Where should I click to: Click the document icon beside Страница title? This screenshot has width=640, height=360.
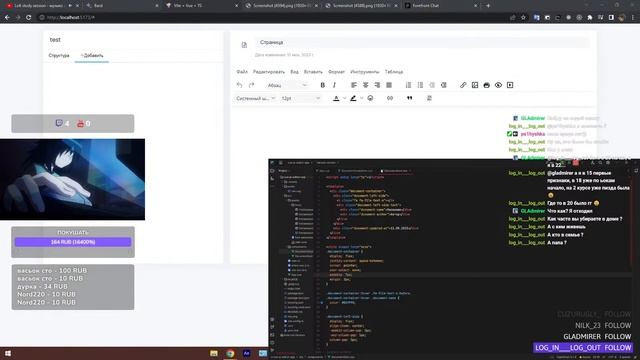(244, 45)
